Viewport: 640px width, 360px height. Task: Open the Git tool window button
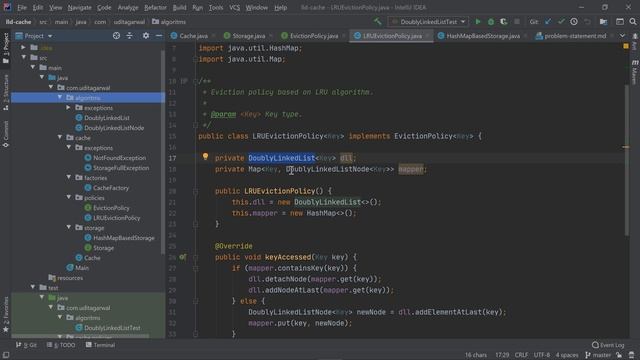[26, 345]
